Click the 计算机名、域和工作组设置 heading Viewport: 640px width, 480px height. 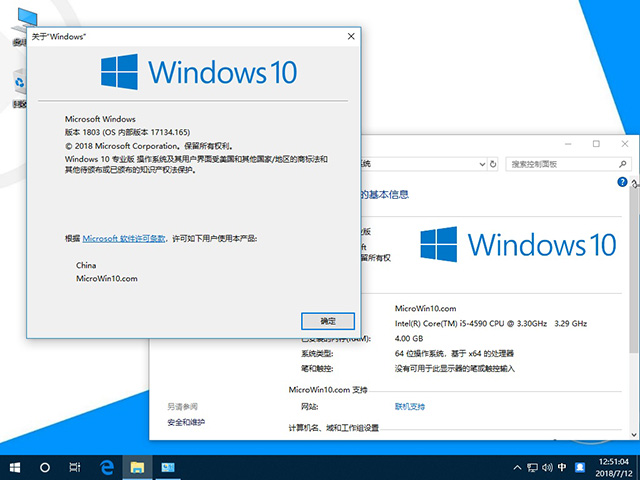333,428
